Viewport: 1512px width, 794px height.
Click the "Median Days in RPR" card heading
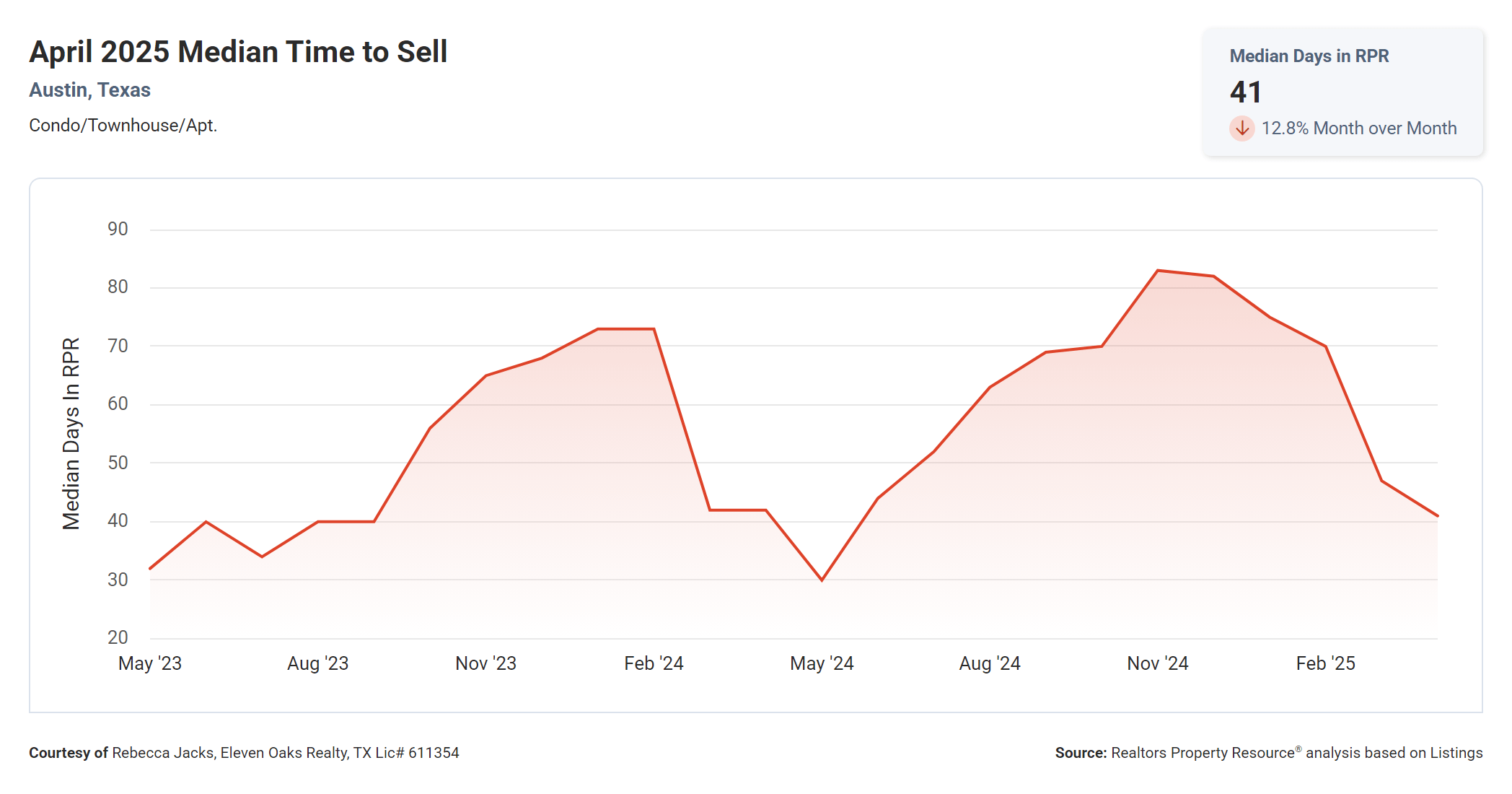pyautogui.click(x=1309, y=56)
